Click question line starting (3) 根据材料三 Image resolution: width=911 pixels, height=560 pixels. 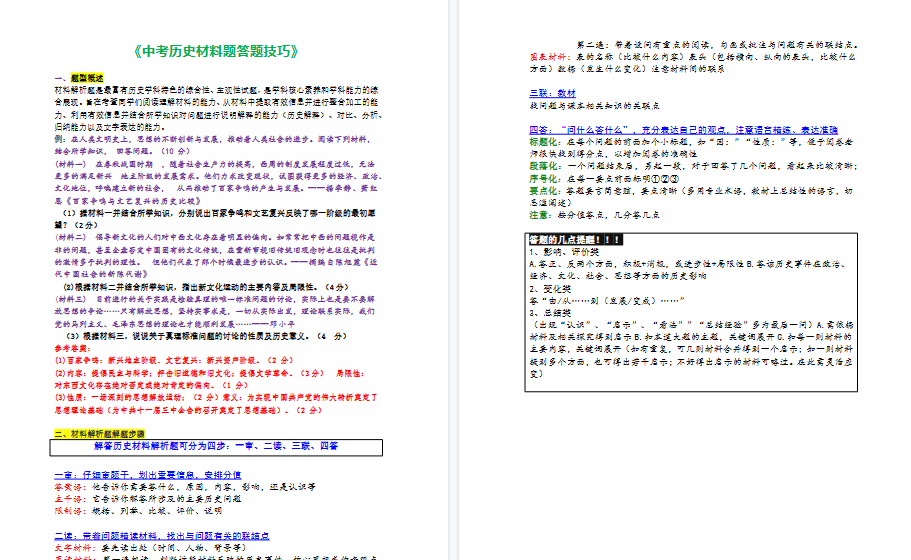click(206, 336)
